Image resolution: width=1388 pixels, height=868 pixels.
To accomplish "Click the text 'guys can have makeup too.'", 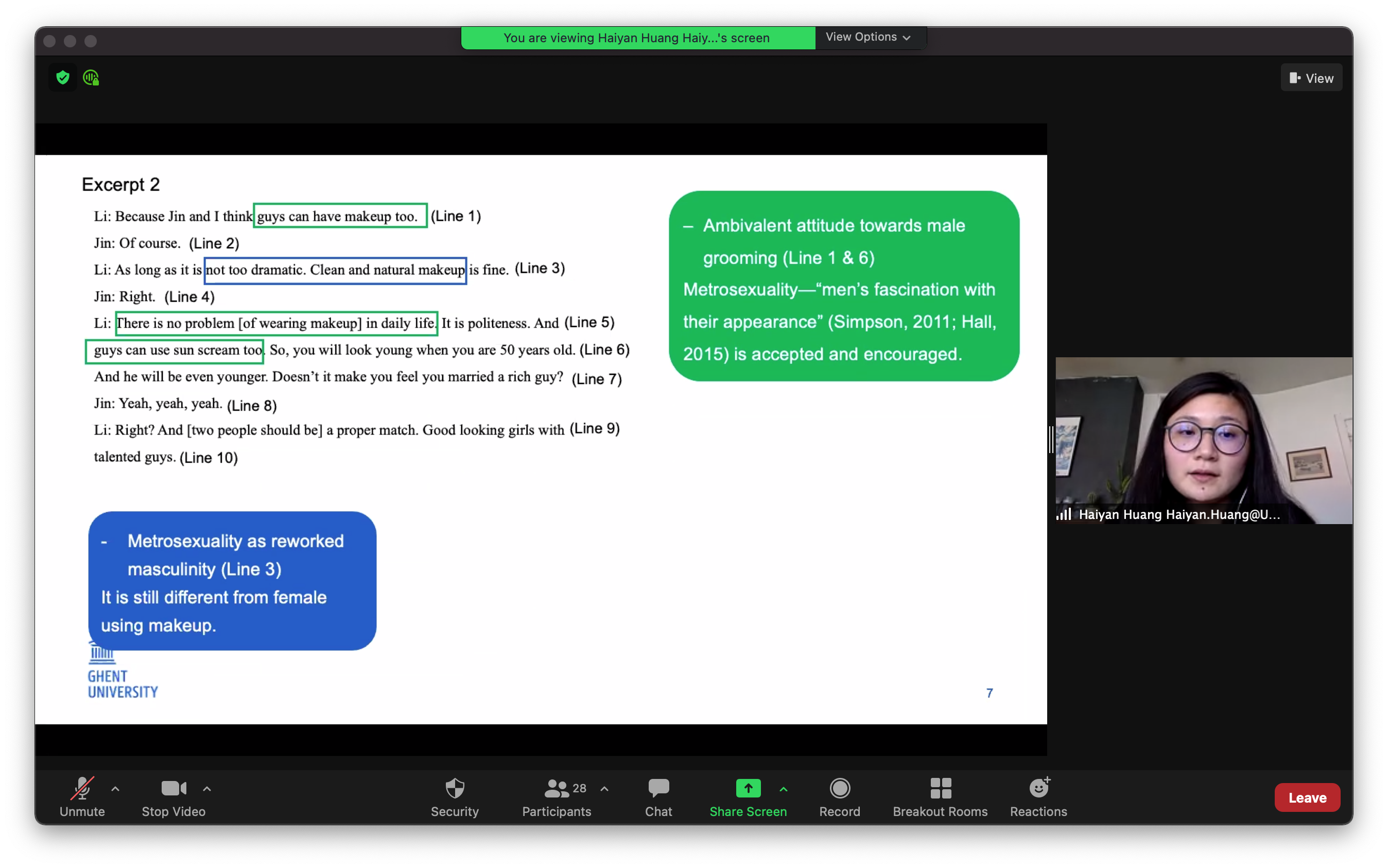I will coord(338,216).
